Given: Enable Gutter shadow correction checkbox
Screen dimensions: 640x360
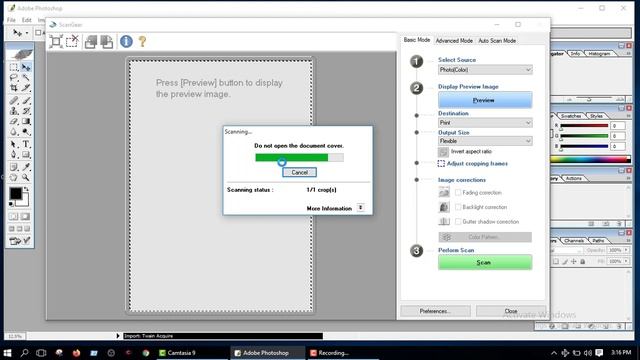Looking at the screenshot, I should coord(458,222).
